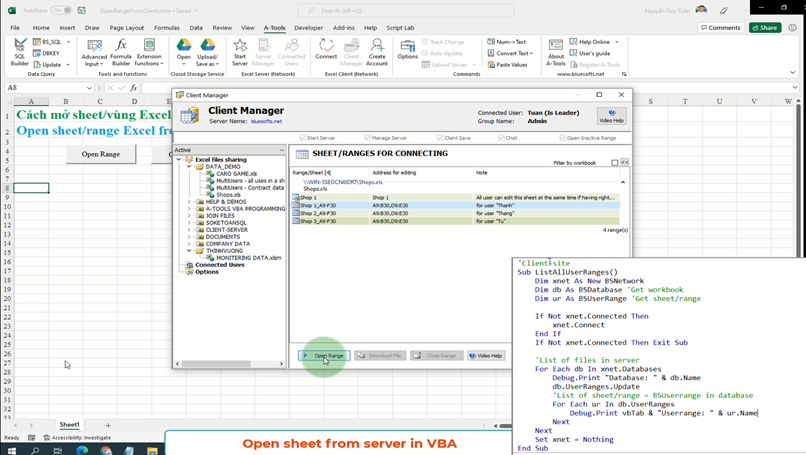Switch to the Script Lab tab

click(x=400, y=28)
